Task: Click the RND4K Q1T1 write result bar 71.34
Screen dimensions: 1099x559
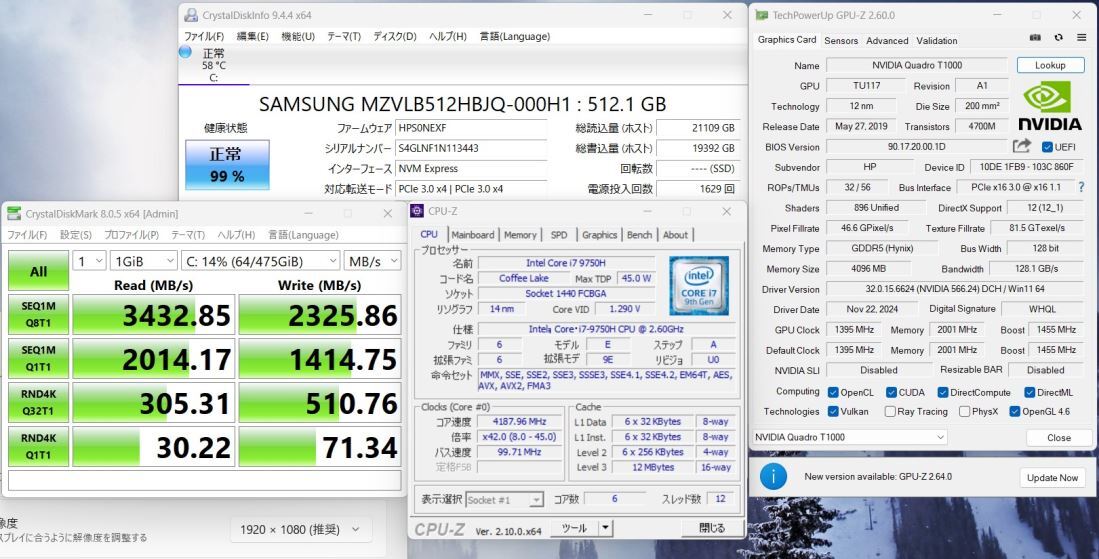Action: pyautogui.click(x=320, y=447)
